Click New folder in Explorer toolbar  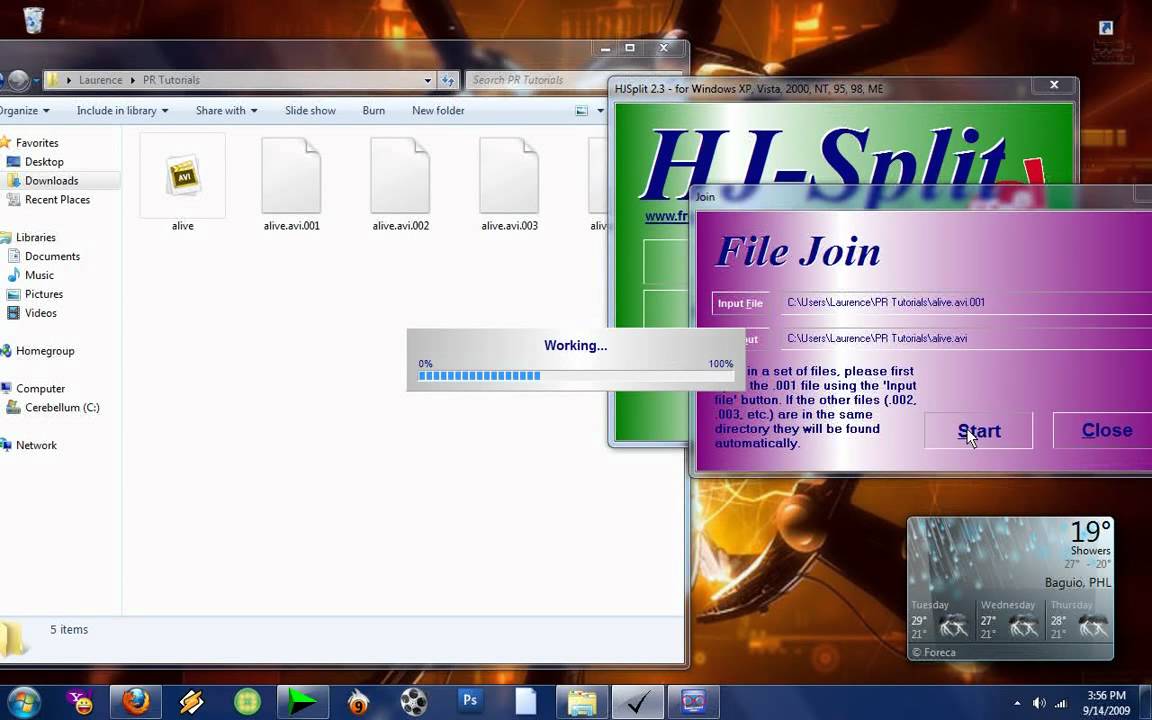click(x=438, y=111)
